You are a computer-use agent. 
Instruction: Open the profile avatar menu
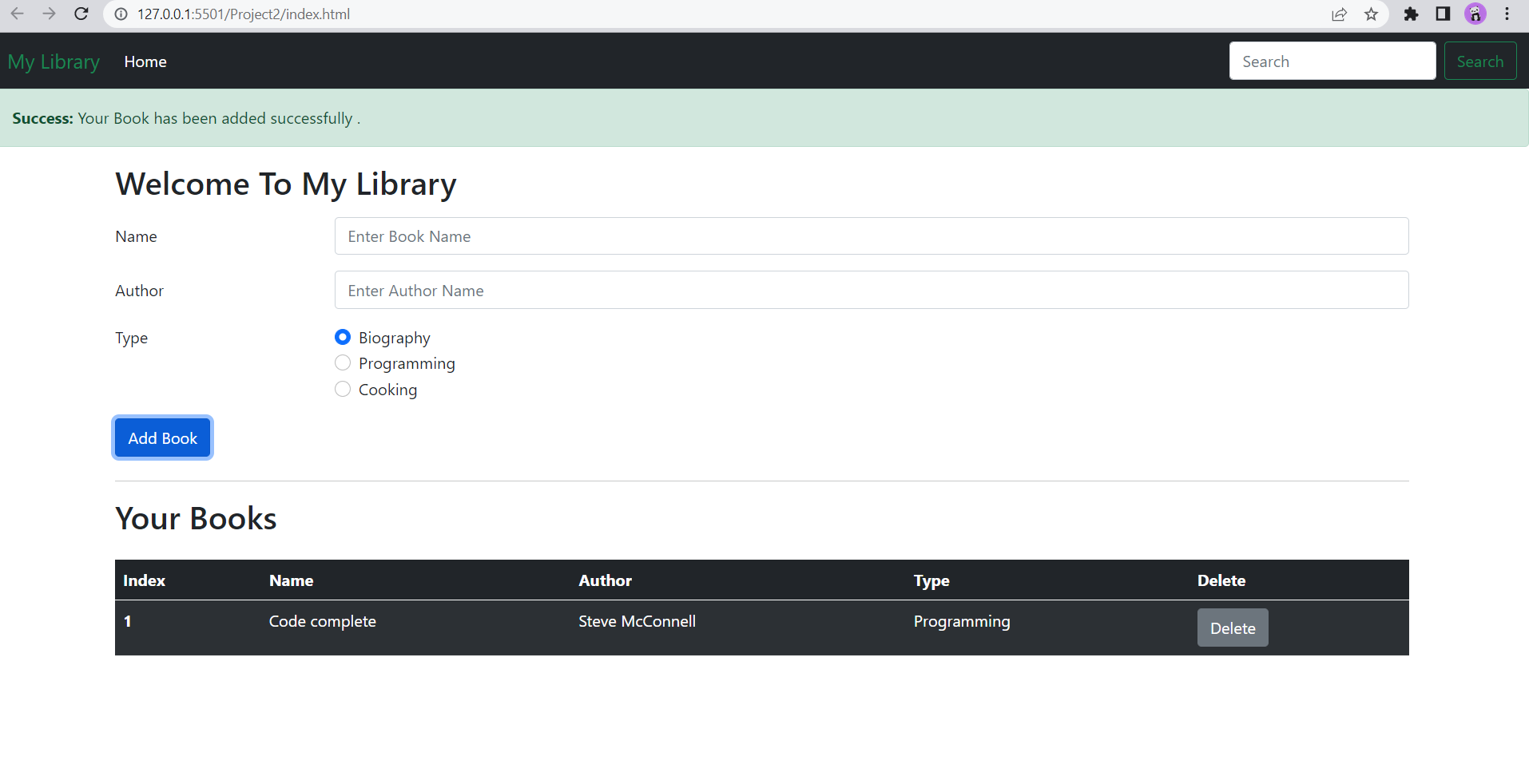[x=1475, y=14]
